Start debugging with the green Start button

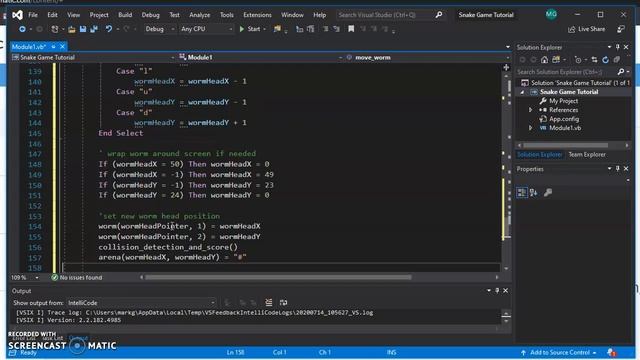(250, 29)
